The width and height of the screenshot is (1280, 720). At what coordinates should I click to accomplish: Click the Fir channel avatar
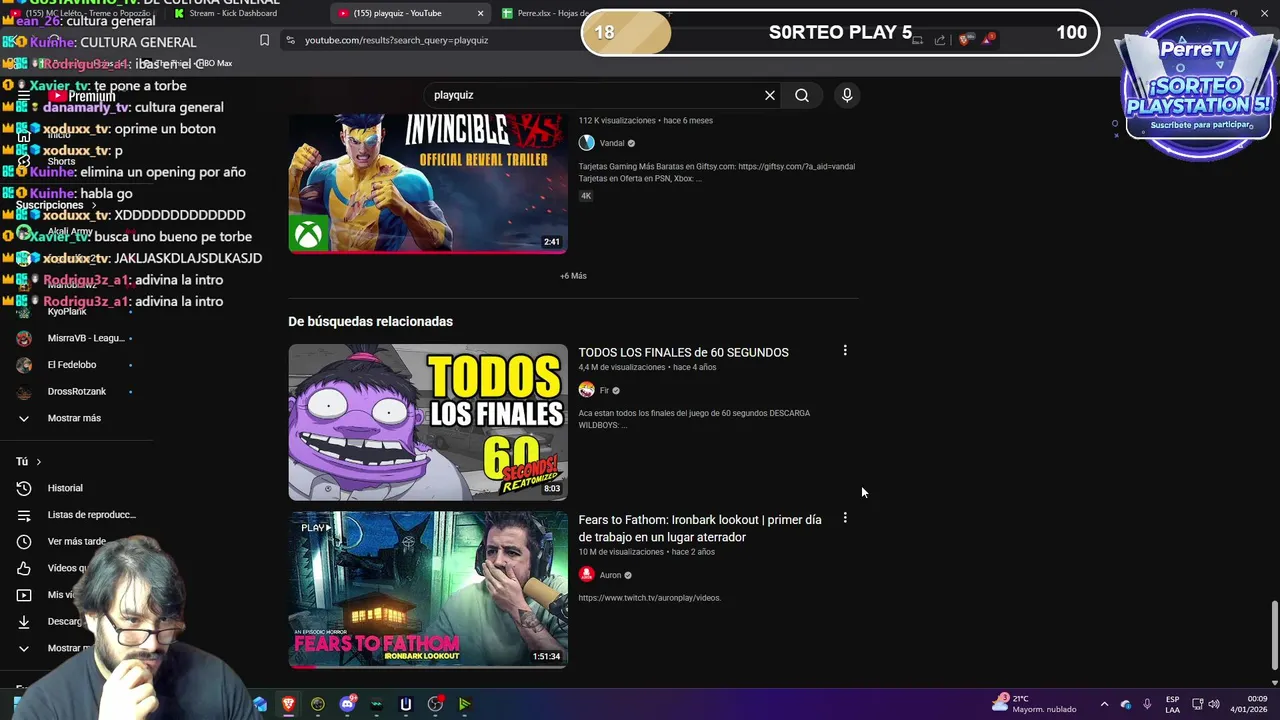pos(587,390)
